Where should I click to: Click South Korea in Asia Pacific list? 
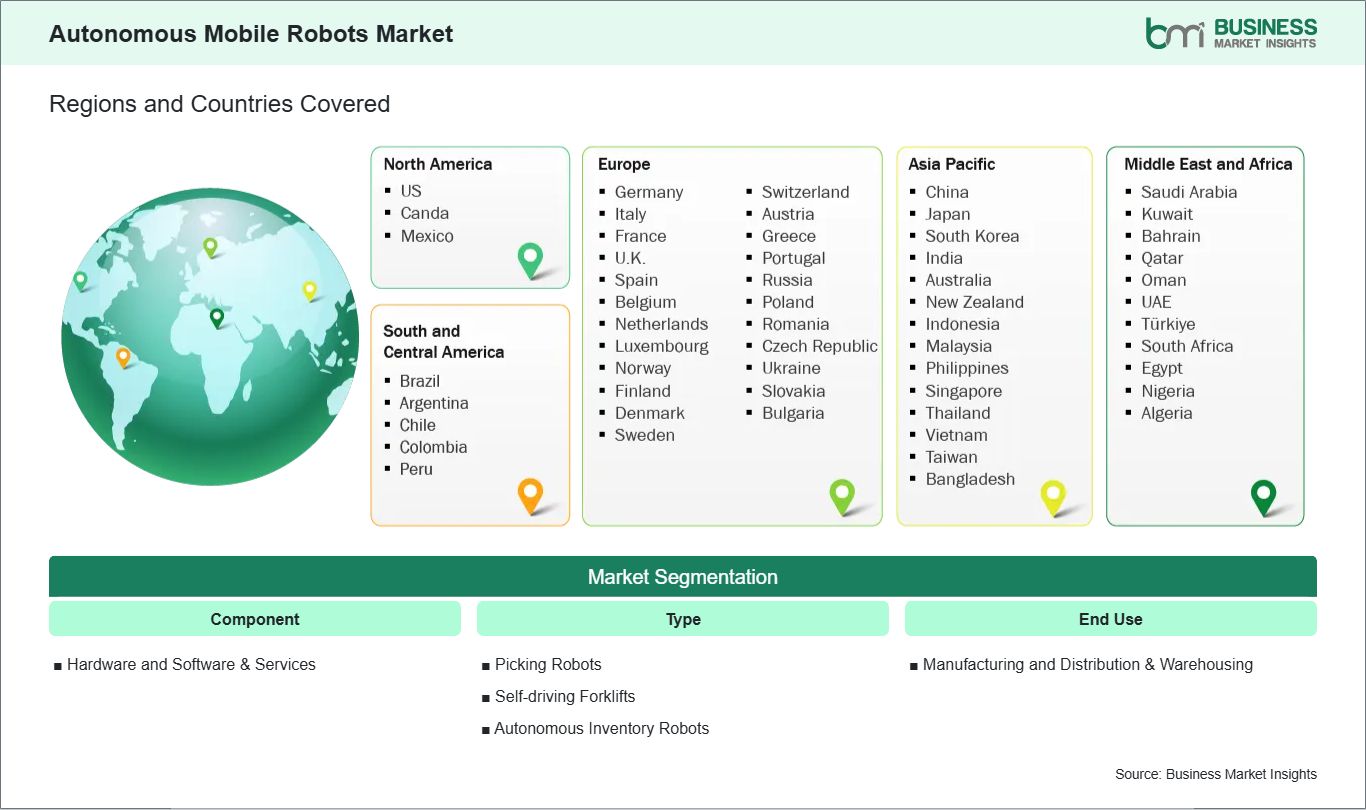coord(972,236)
